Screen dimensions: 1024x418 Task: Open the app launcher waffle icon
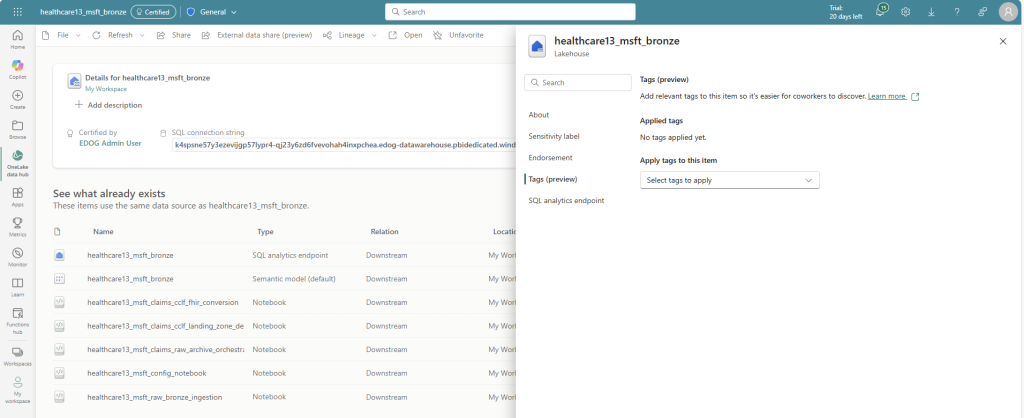[18, 12]
